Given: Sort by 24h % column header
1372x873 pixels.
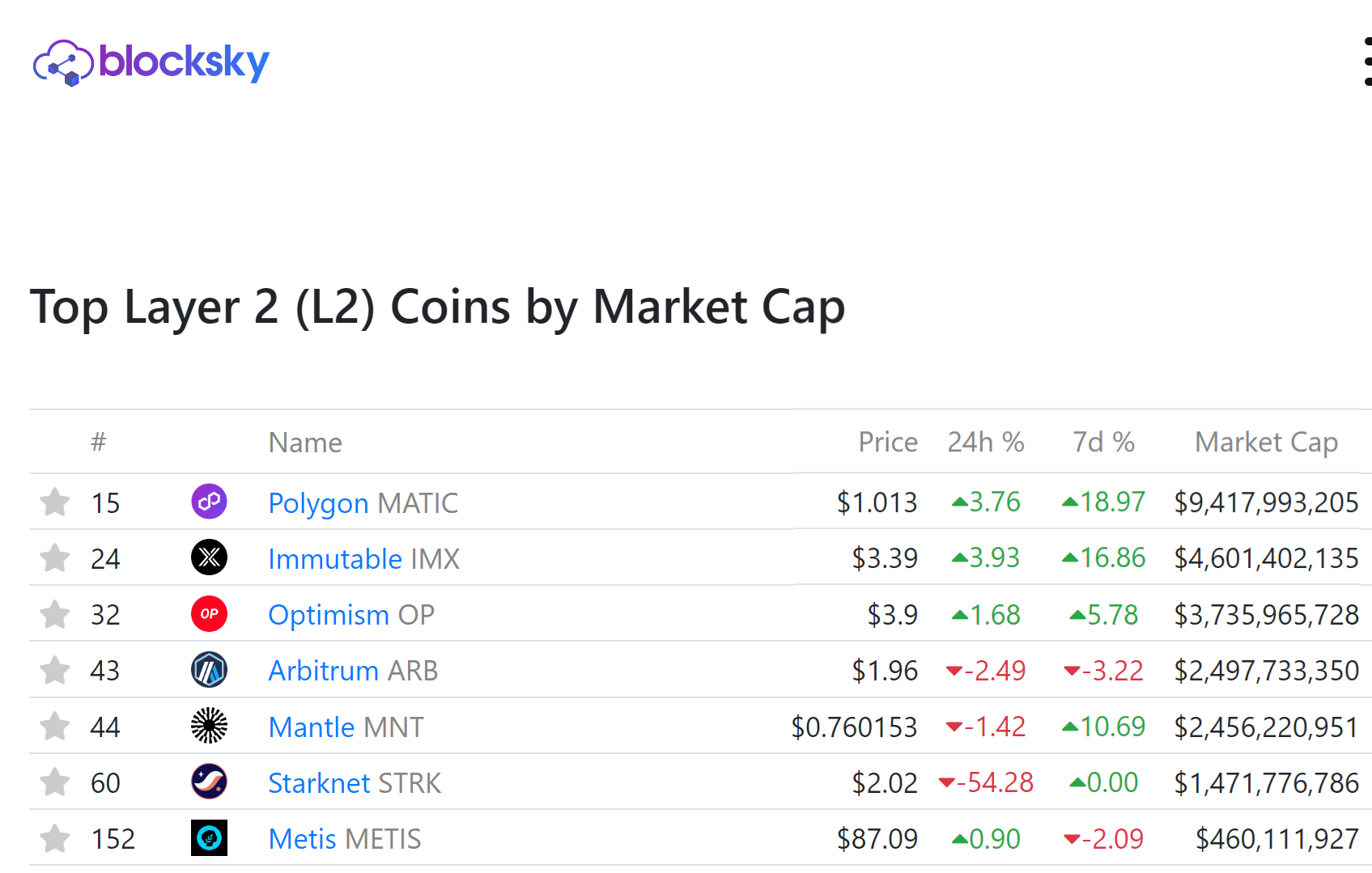Looking at the screenshot, I should coord(986,443).
